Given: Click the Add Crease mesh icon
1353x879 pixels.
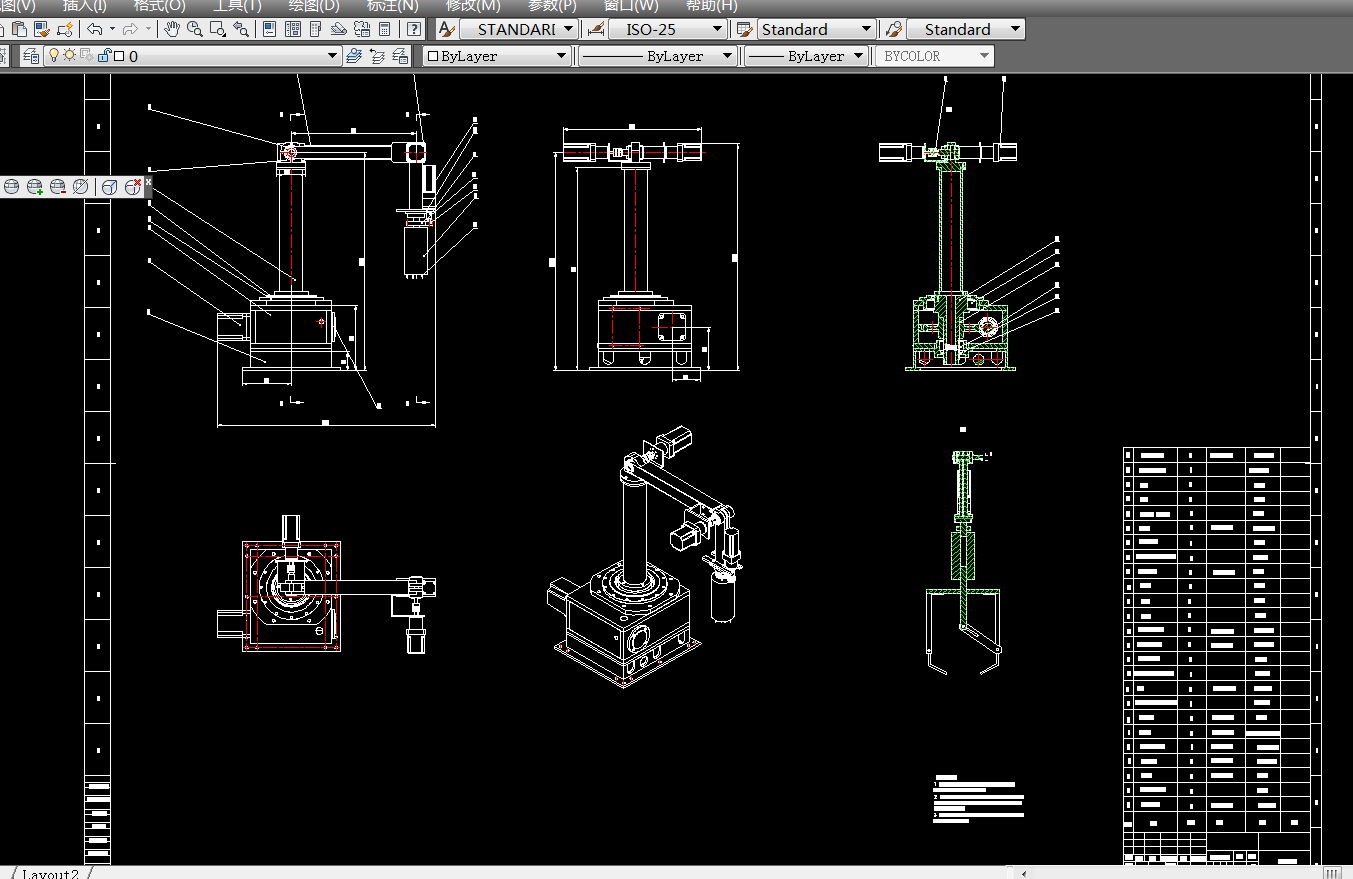Looking at the screenshot, I should pos(110,187).
